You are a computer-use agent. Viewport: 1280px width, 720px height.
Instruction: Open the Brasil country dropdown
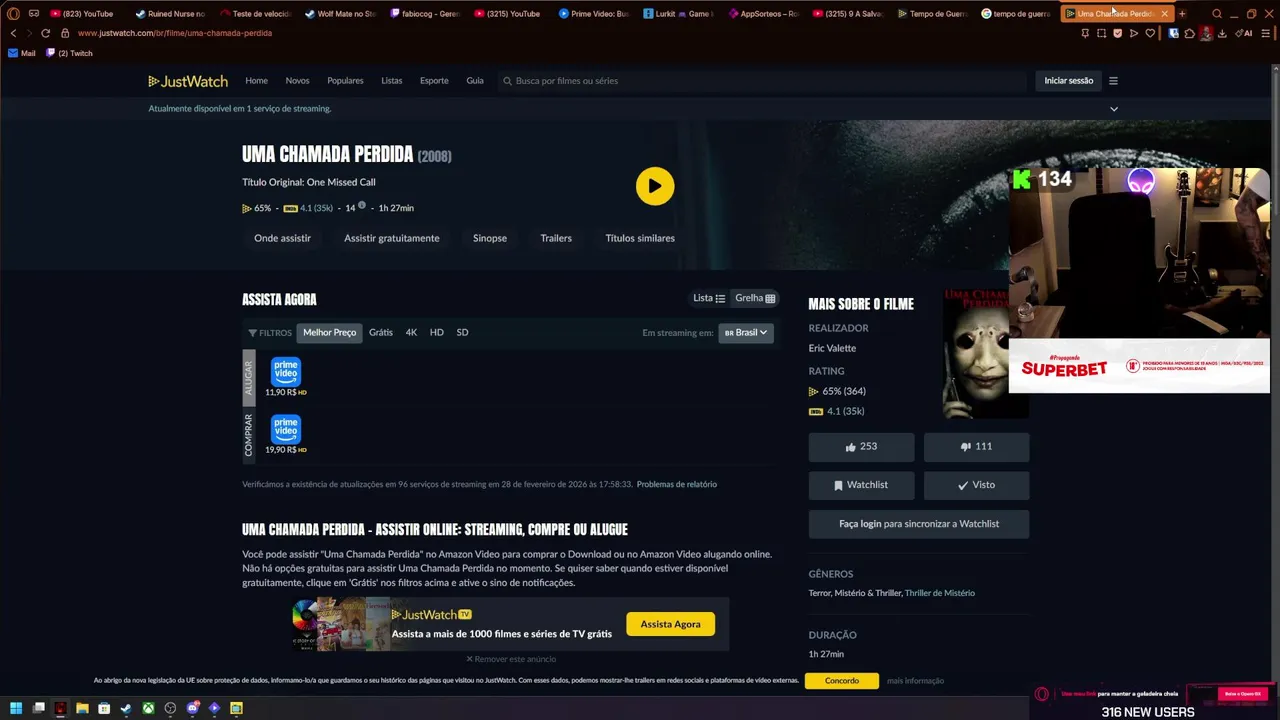coord(746,333)
